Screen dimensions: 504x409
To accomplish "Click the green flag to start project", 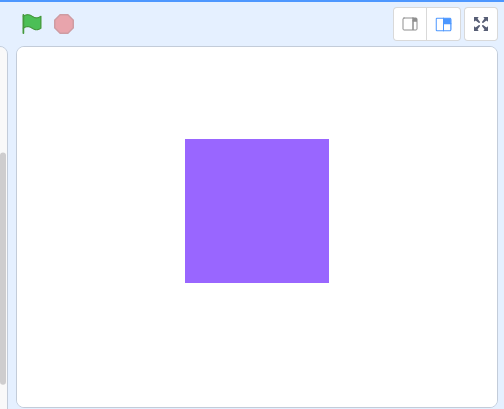I will [32, 24].
